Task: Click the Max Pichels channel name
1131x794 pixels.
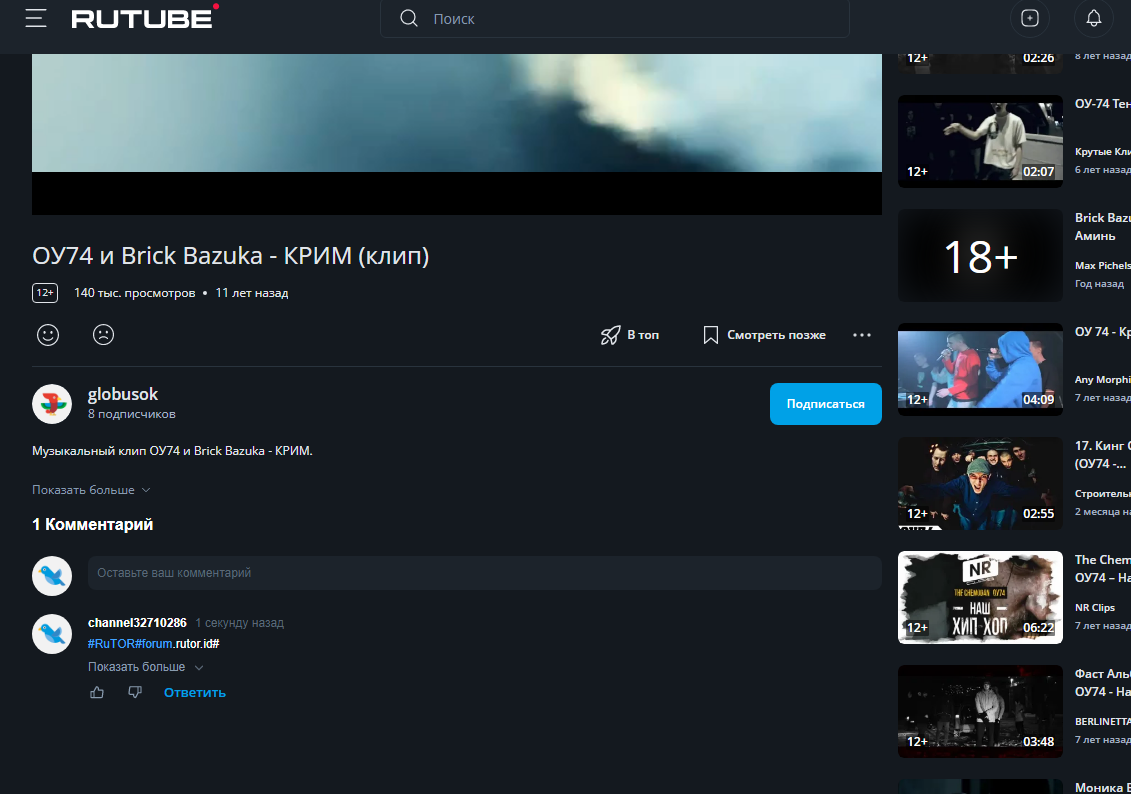Action: tap(1103, 265)
